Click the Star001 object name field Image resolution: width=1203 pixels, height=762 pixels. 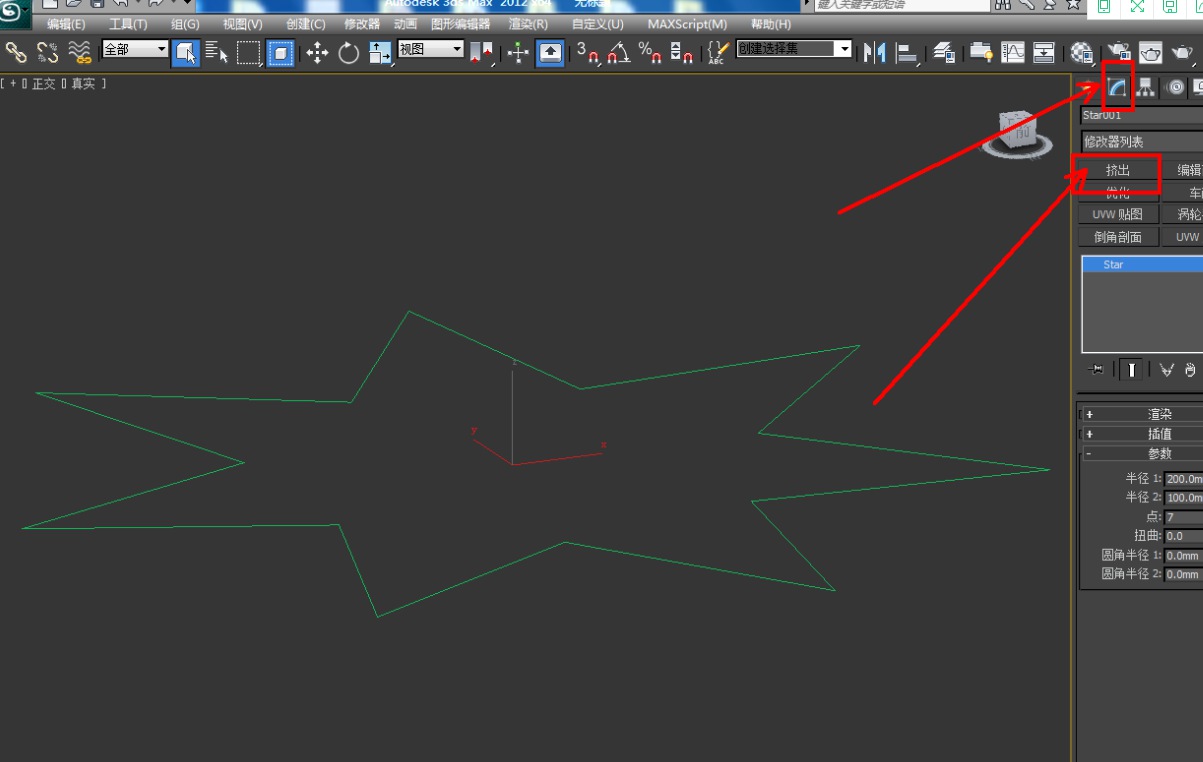1142,115
